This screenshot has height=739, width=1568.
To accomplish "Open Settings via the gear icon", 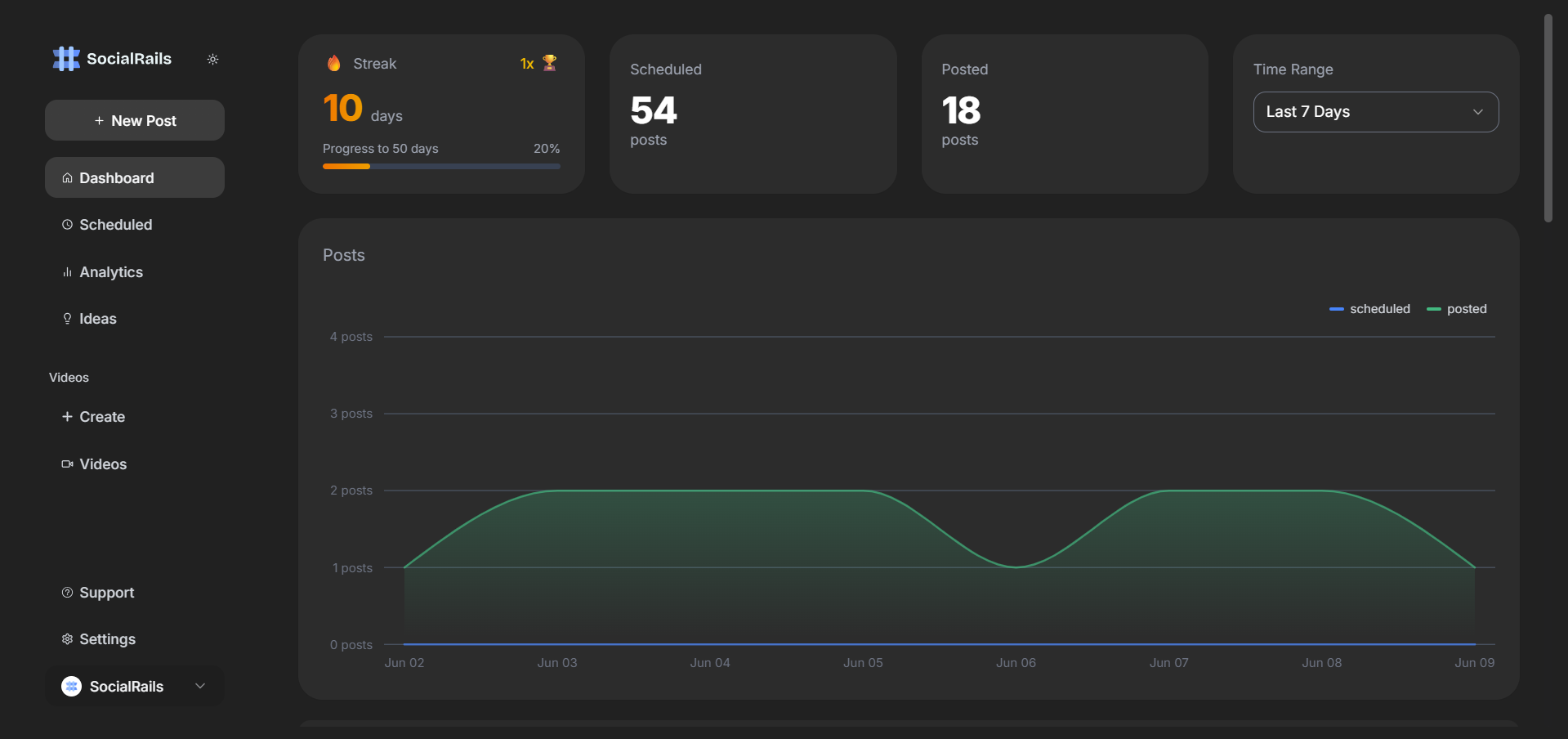I will [67, 639].
